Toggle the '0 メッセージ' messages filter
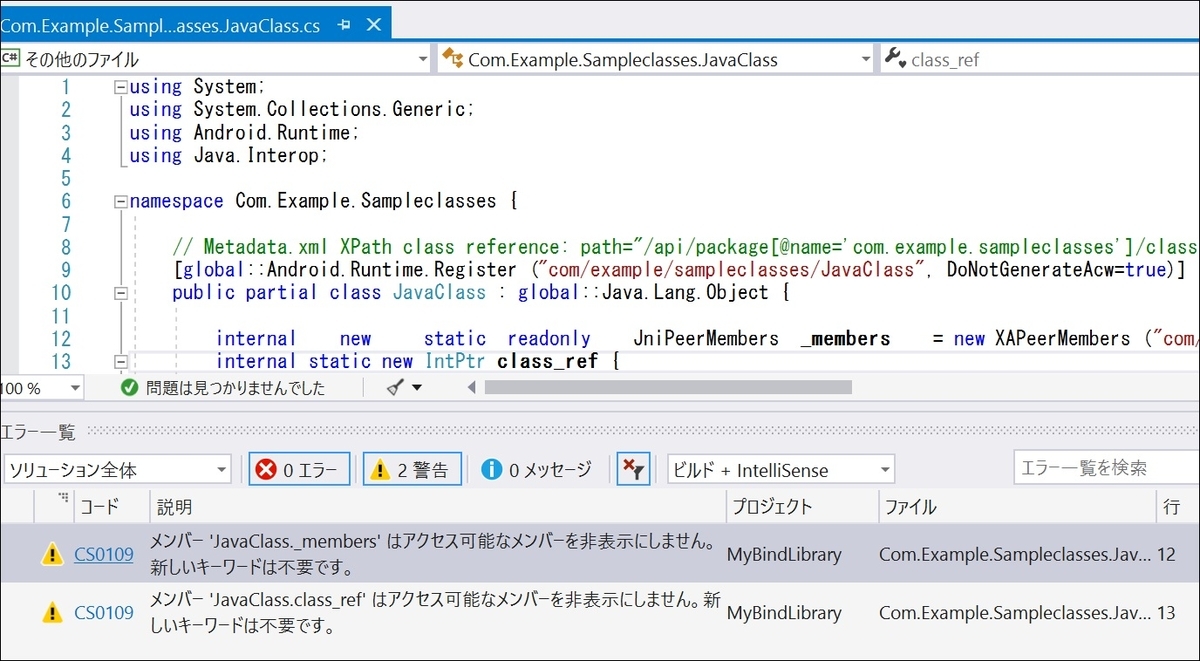Screen dimensions: 1200x661 pos(536,469)
